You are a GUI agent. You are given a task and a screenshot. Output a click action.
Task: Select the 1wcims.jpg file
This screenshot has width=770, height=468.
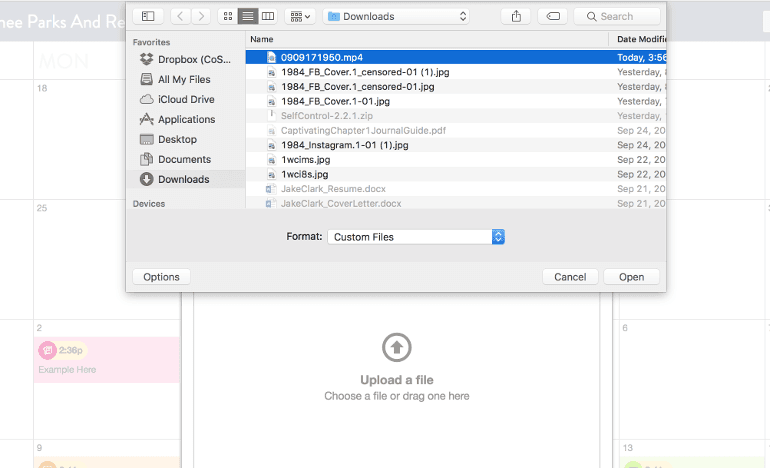click(x=304, y=159)
